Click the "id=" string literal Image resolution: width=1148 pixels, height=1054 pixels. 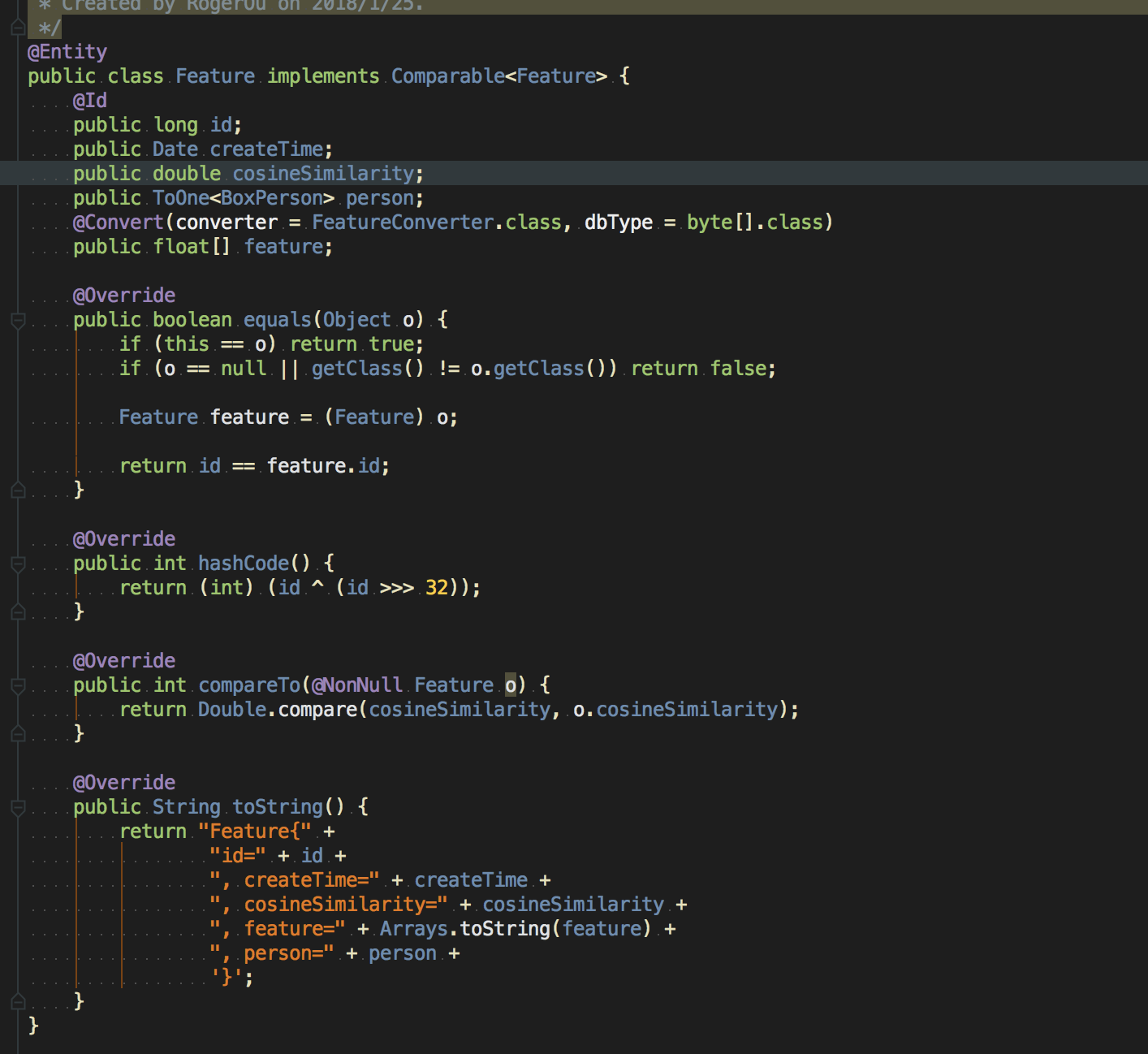238,856
